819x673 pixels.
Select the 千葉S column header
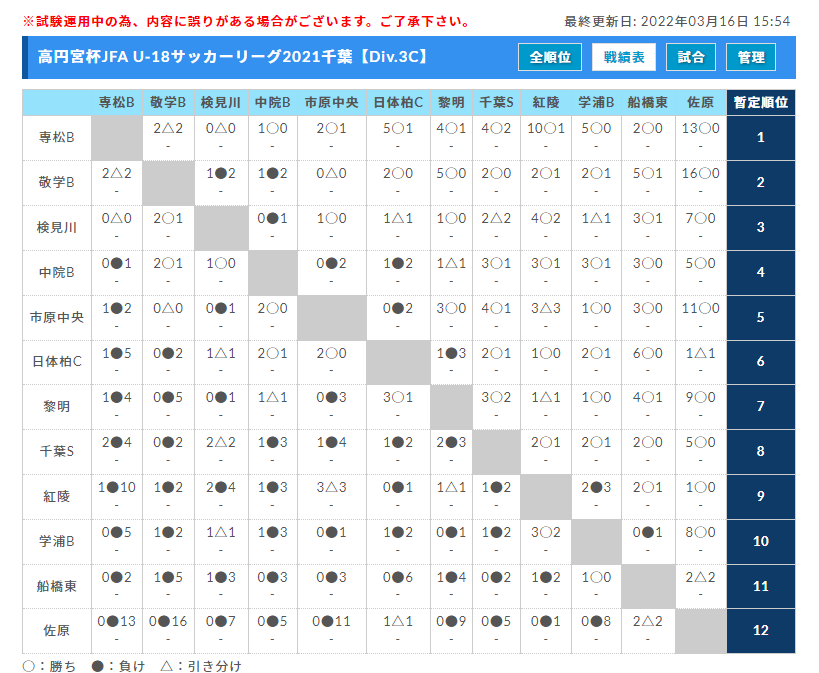coord(496,102)
